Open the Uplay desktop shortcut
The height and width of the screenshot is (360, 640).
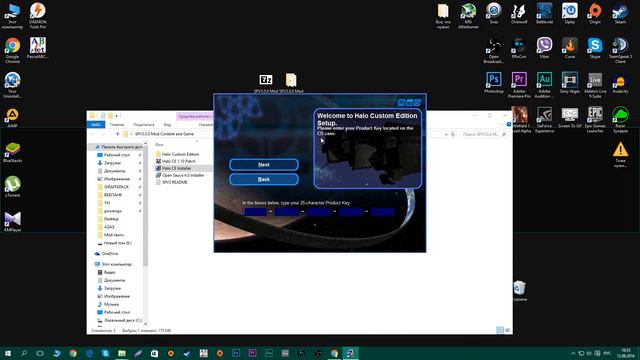coord(569,13)
